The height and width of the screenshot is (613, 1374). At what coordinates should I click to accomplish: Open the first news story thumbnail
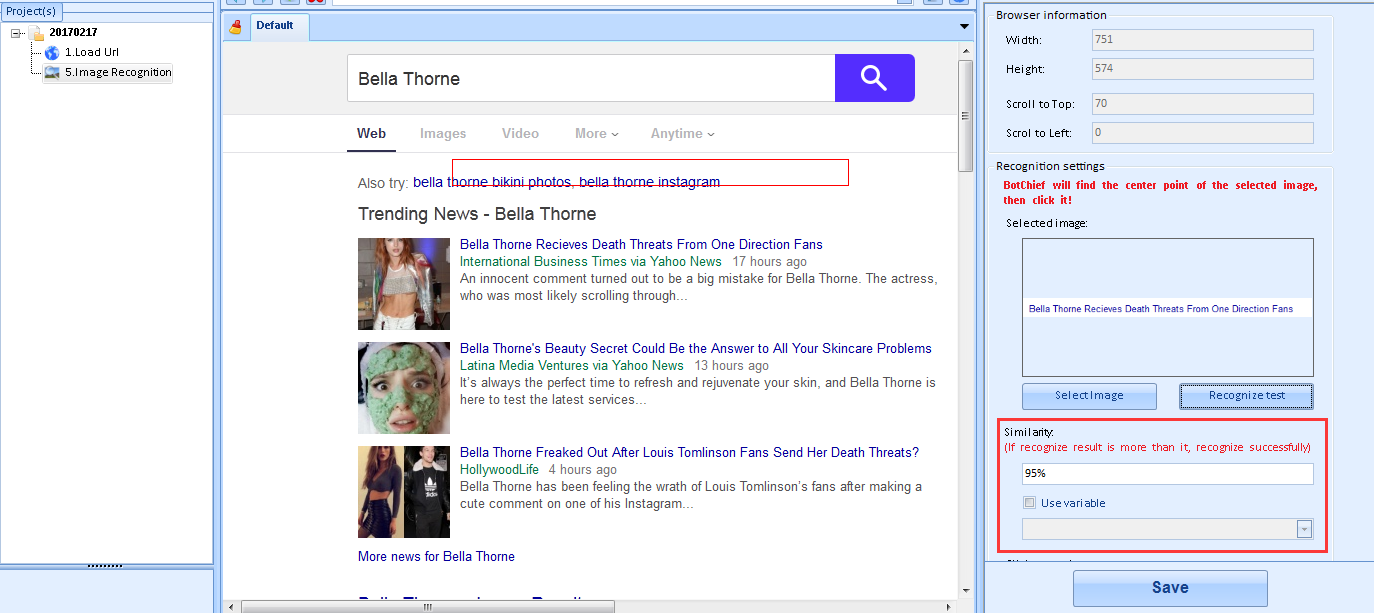[x=404, y=284]
